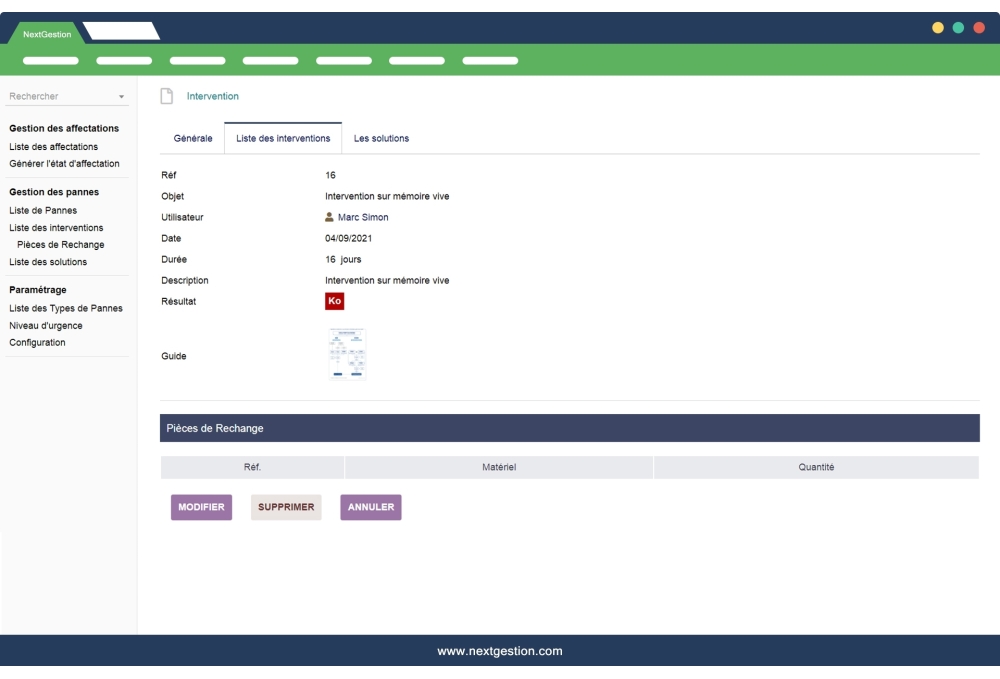This screenshot has height=679, width=1000.
Task: Open the Configuration page from Paramétrage
Action: (x=38, y=342)
